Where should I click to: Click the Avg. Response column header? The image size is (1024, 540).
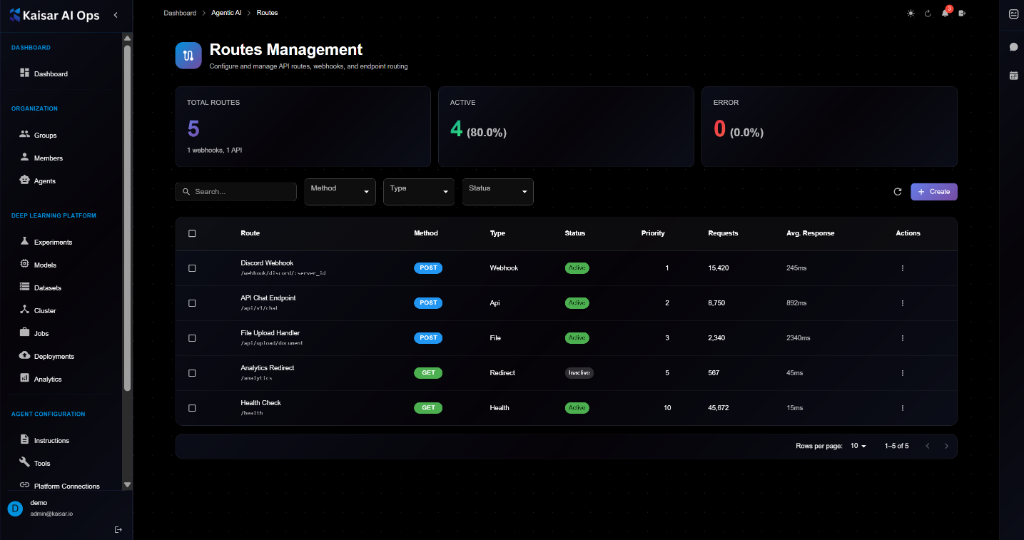[810, 233]
